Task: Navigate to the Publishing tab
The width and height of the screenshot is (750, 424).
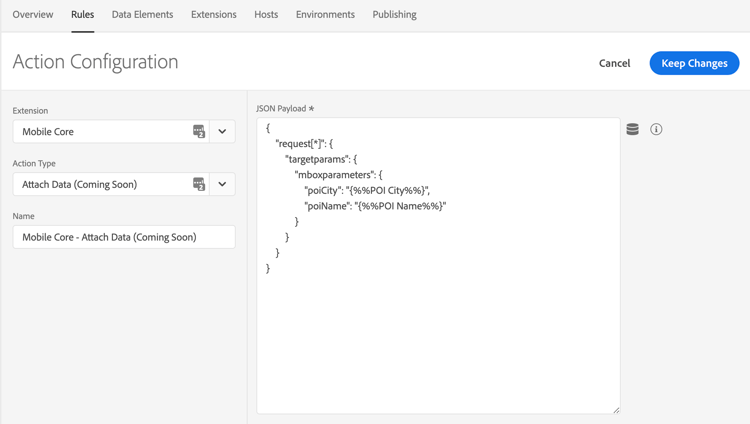Action: (x=394, y=15)
